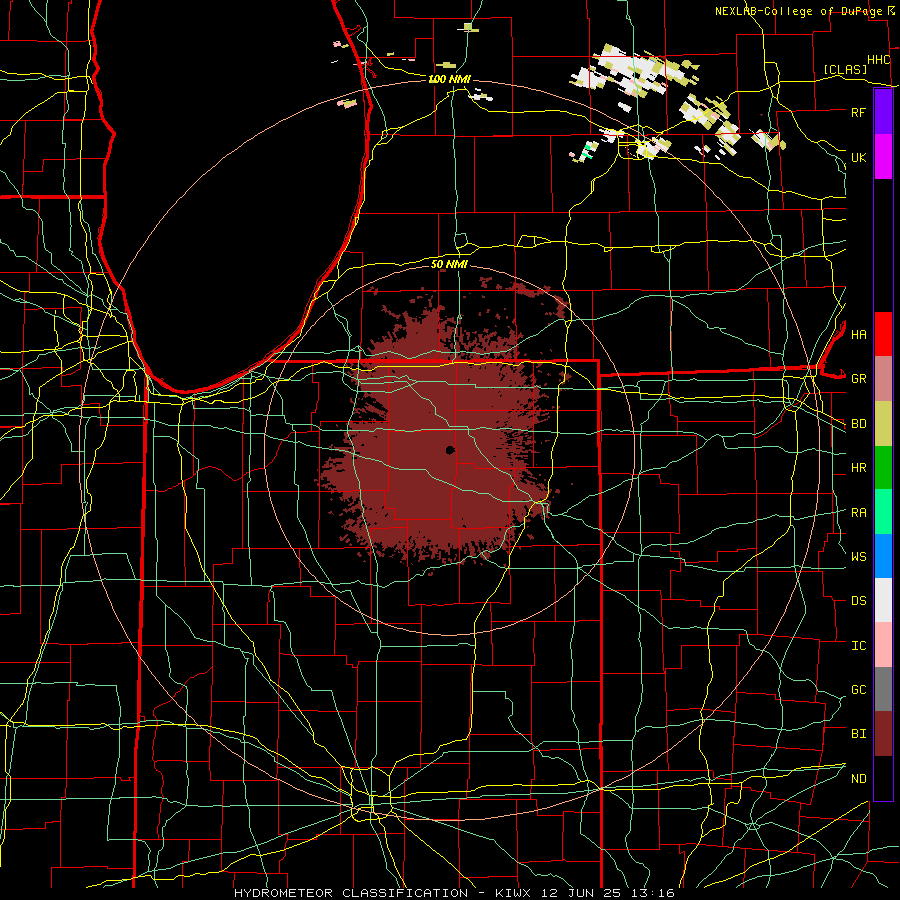Image resolution: width=900 pixels, height=900 pixels.
Task: Click the UK magenta legend color swatch
Action: [883, 156]
